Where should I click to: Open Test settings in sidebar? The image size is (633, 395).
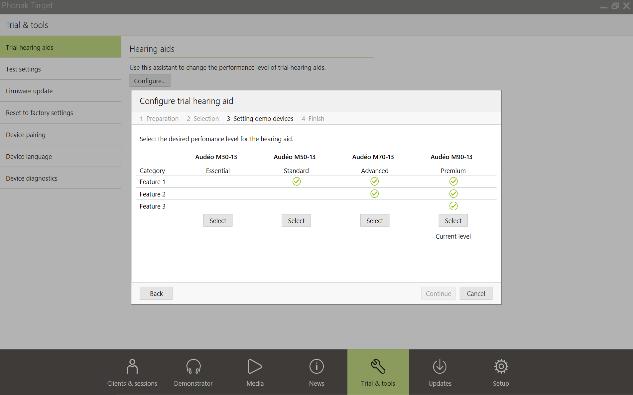tap(61, 69)
